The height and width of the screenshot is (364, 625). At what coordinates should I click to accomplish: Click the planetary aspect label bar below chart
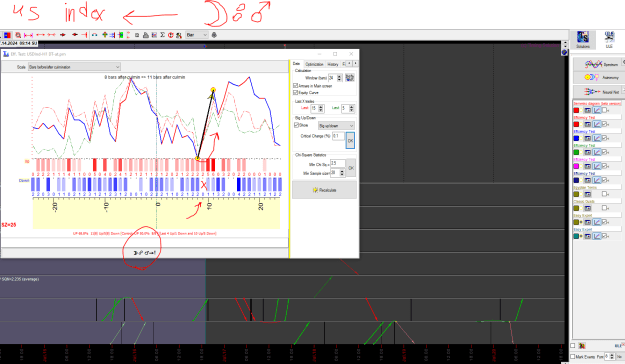point(144,252)
